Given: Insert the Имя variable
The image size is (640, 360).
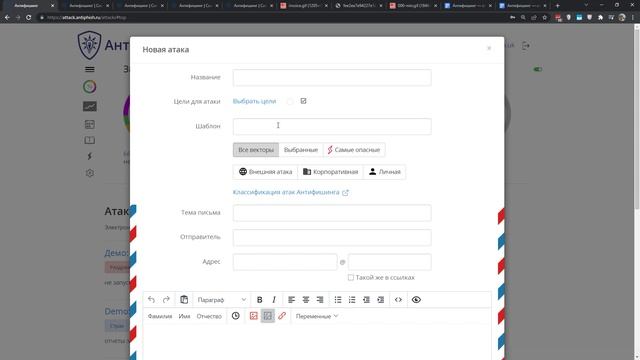Looking at the screenshot, I should click(184, 316).
